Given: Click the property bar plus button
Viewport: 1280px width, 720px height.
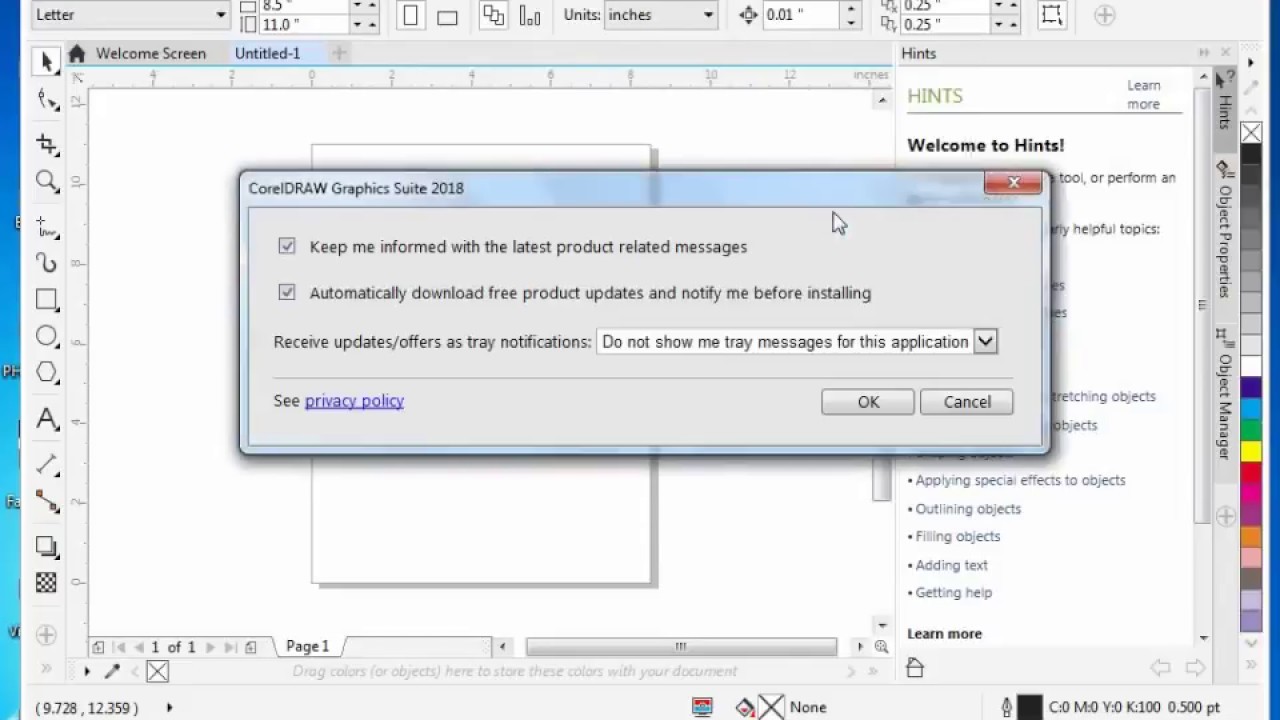Looking at the screenshot, I should pos(1104,15).
